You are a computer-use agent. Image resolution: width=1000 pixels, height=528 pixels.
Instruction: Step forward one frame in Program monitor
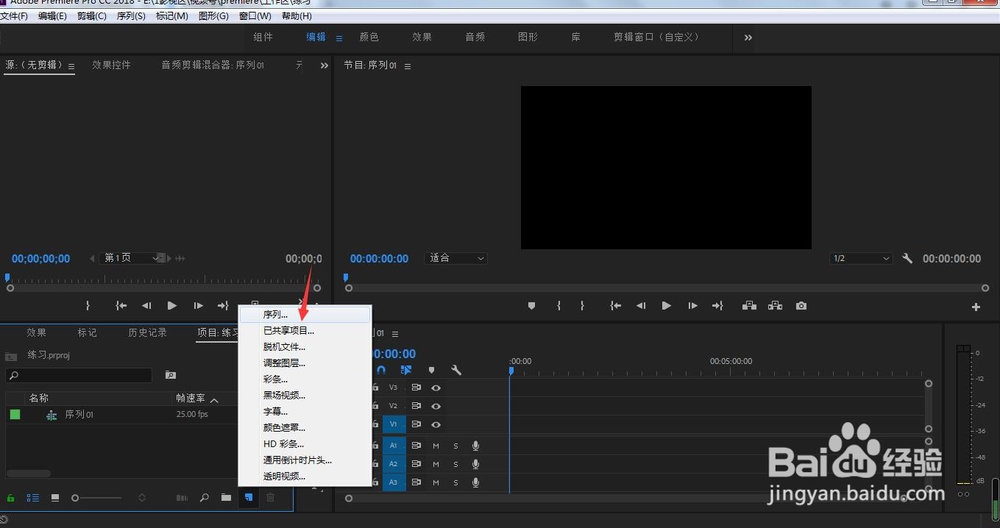pyautogui.click(x=693, y=306)
